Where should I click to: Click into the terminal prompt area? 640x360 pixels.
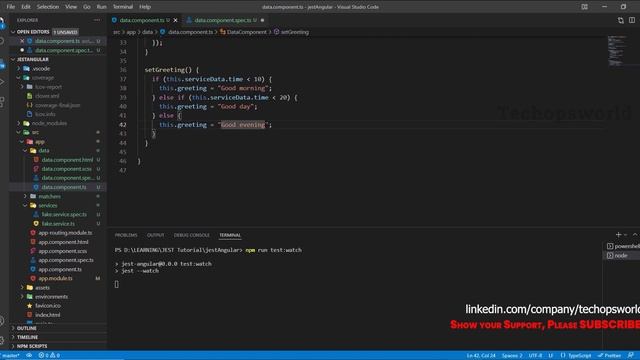click(117, 284)
